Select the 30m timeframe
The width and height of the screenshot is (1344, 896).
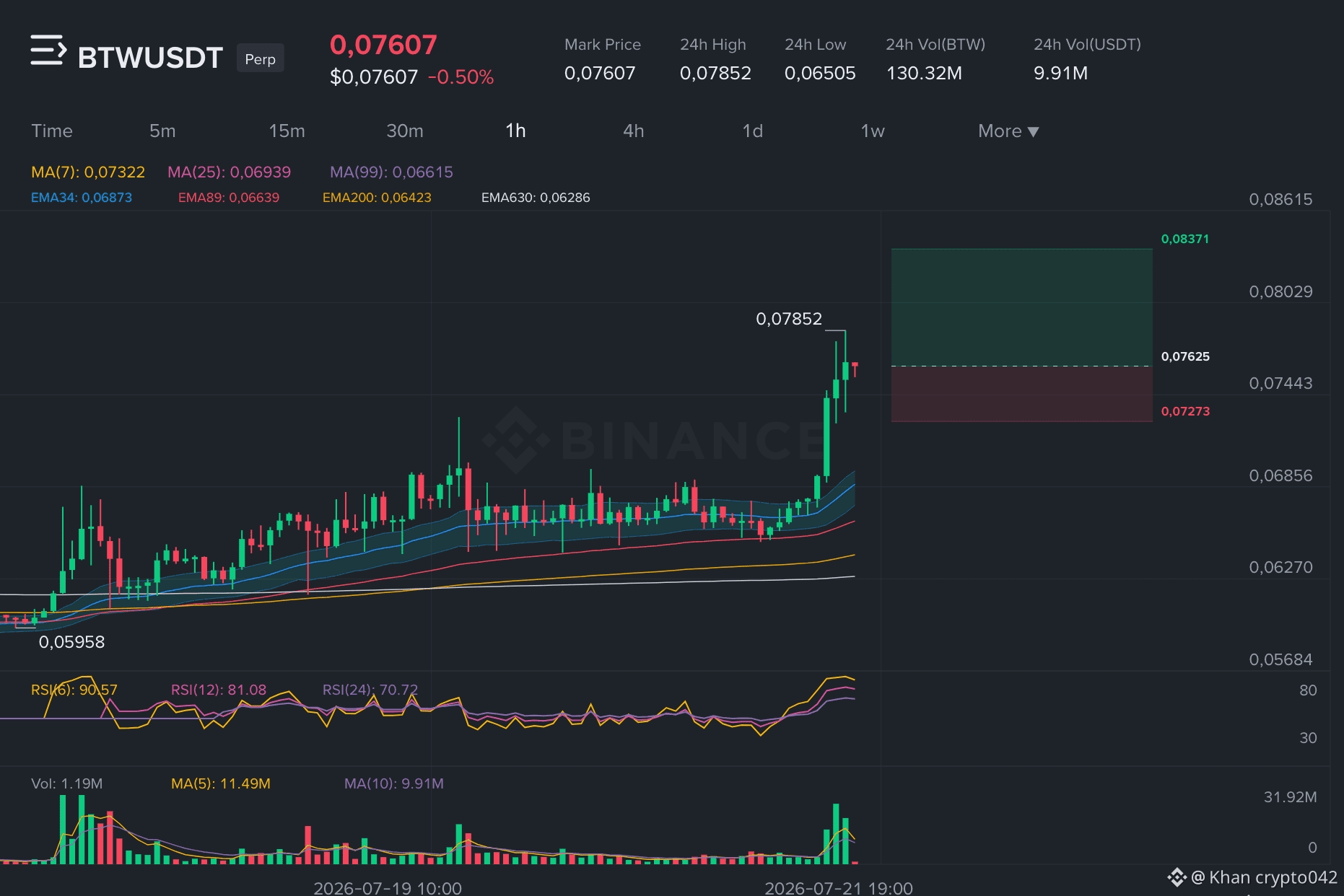(x=405, y=131)
